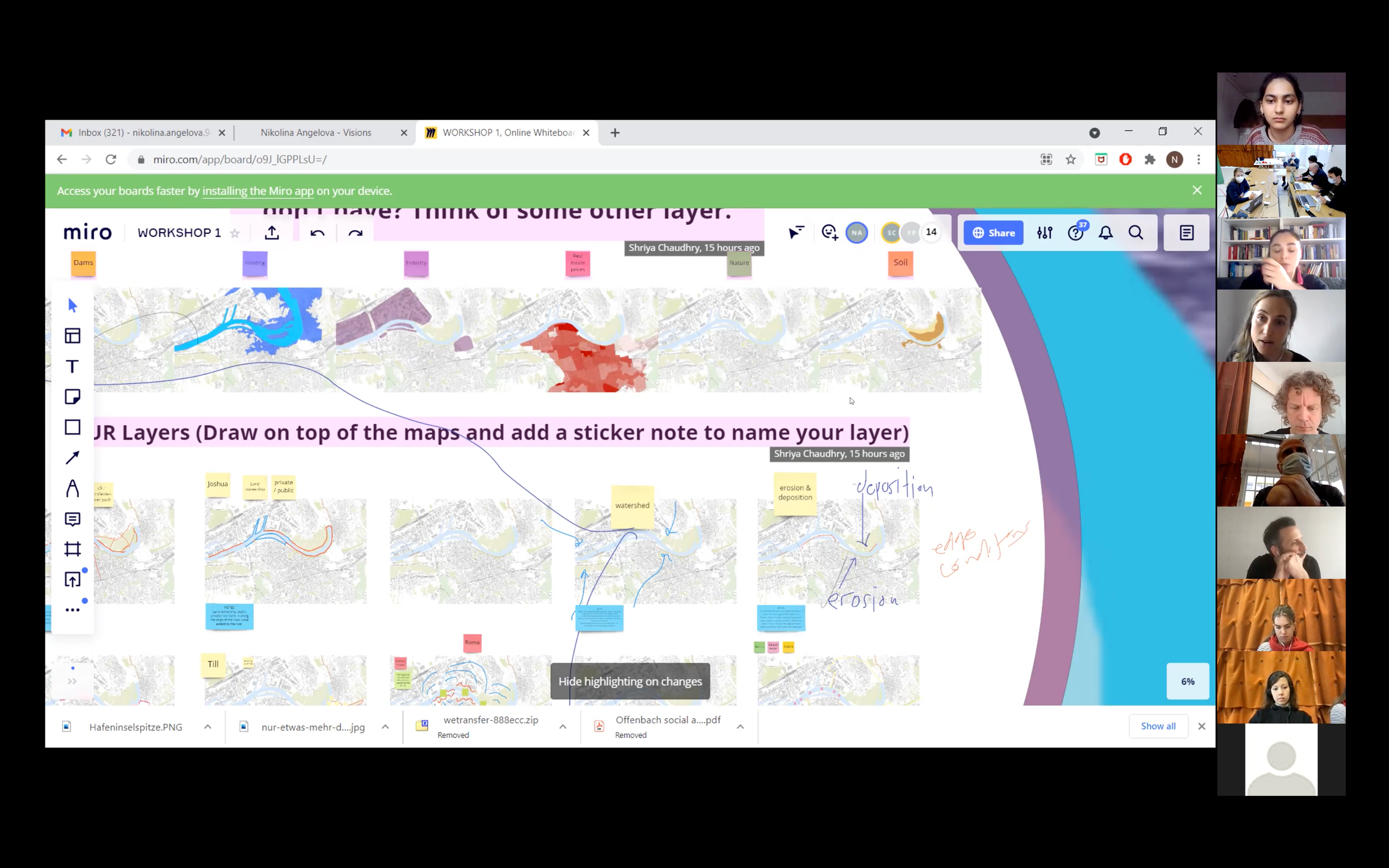
Task: Open the Frame tool
Action: click(x=72, y=549)
